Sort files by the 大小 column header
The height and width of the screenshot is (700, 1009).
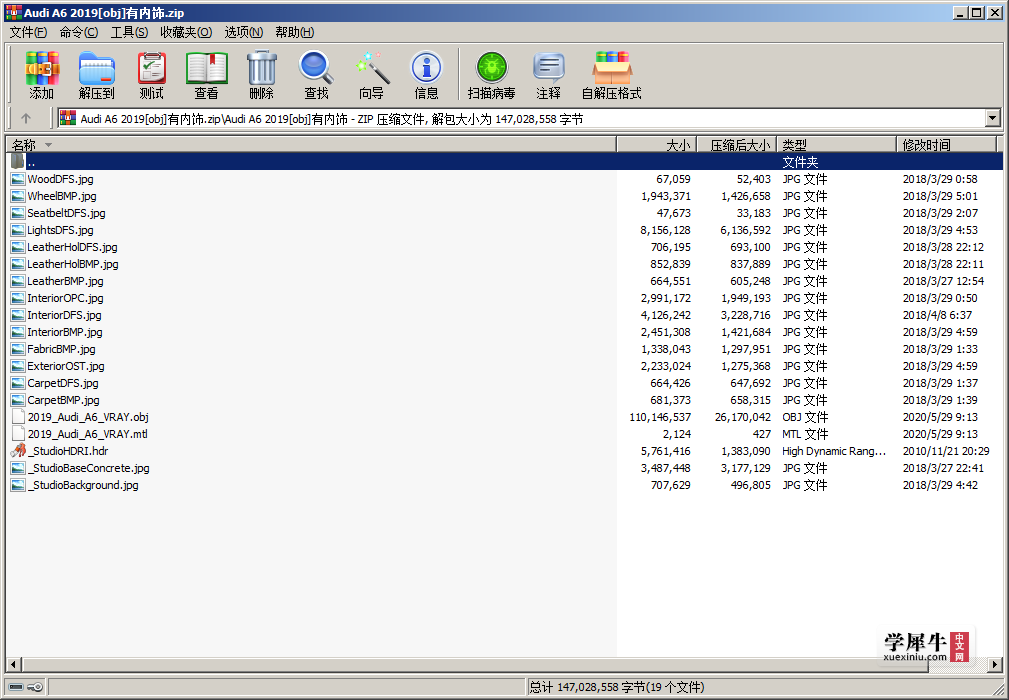[656, 145]
